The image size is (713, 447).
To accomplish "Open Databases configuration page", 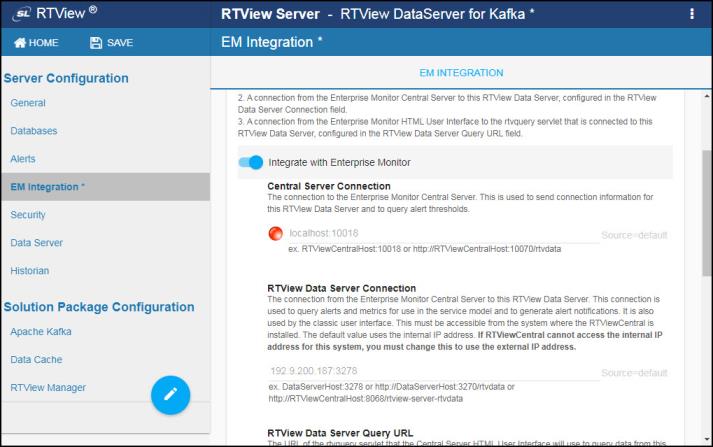I will pos(34,131).
